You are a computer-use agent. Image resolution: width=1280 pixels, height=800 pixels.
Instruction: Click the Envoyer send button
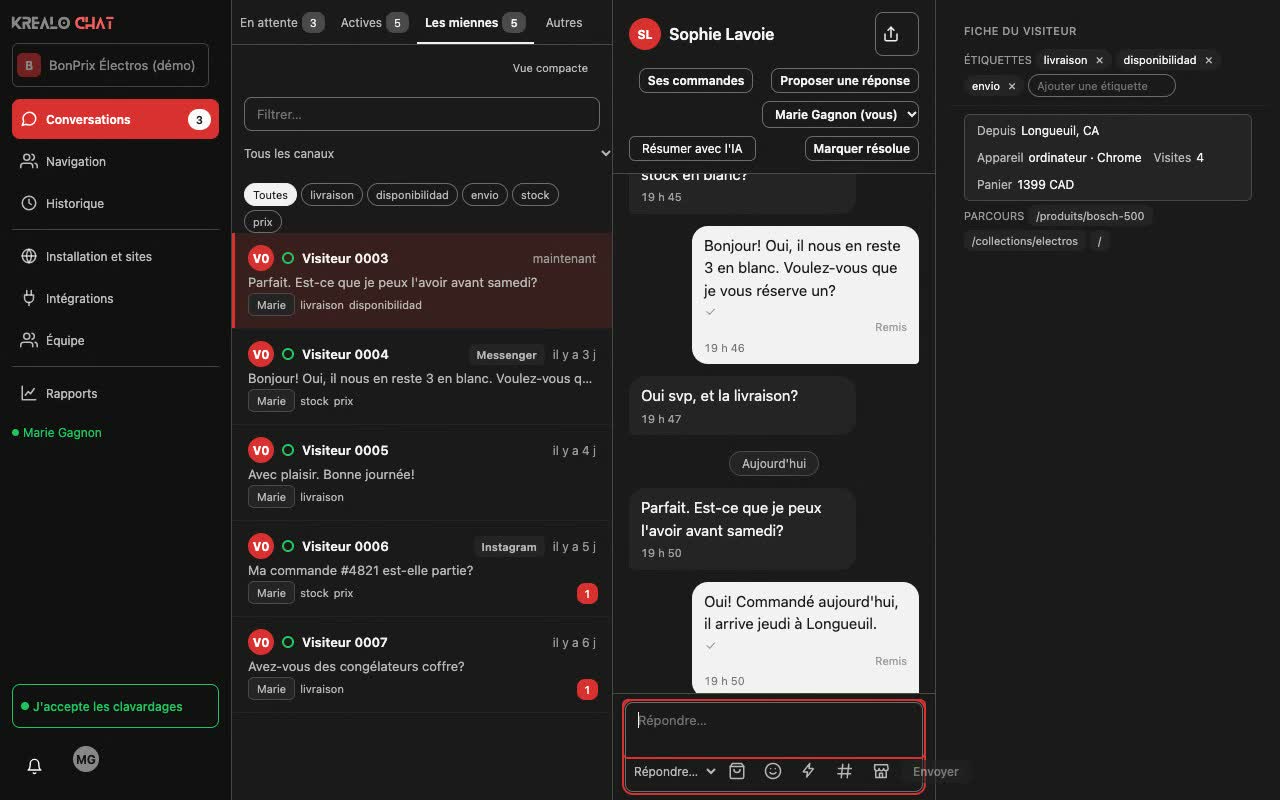936,771
